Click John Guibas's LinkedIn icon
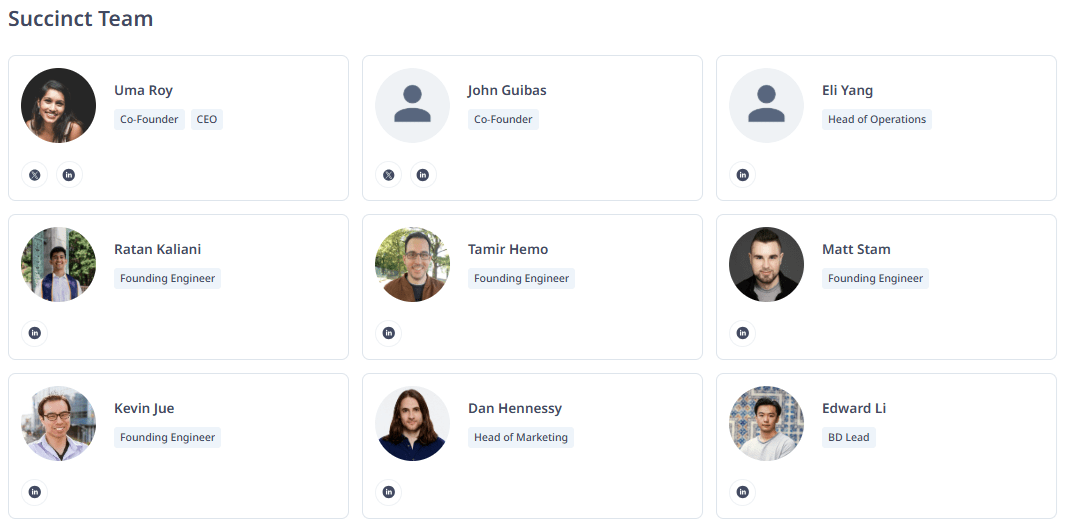 tap(423, 175)
